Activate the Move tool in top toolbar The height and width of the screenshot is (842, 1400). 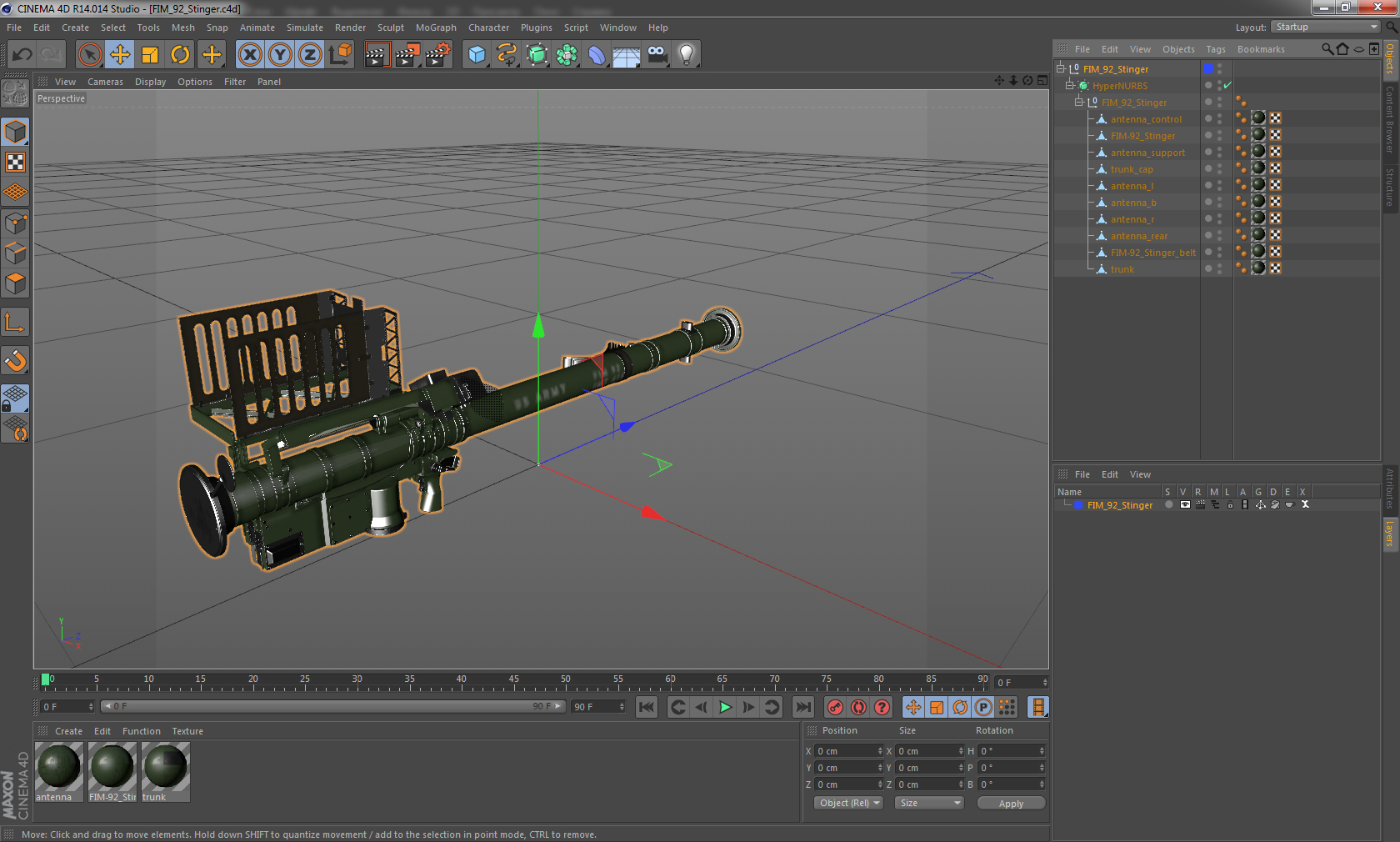coord(120,55)
